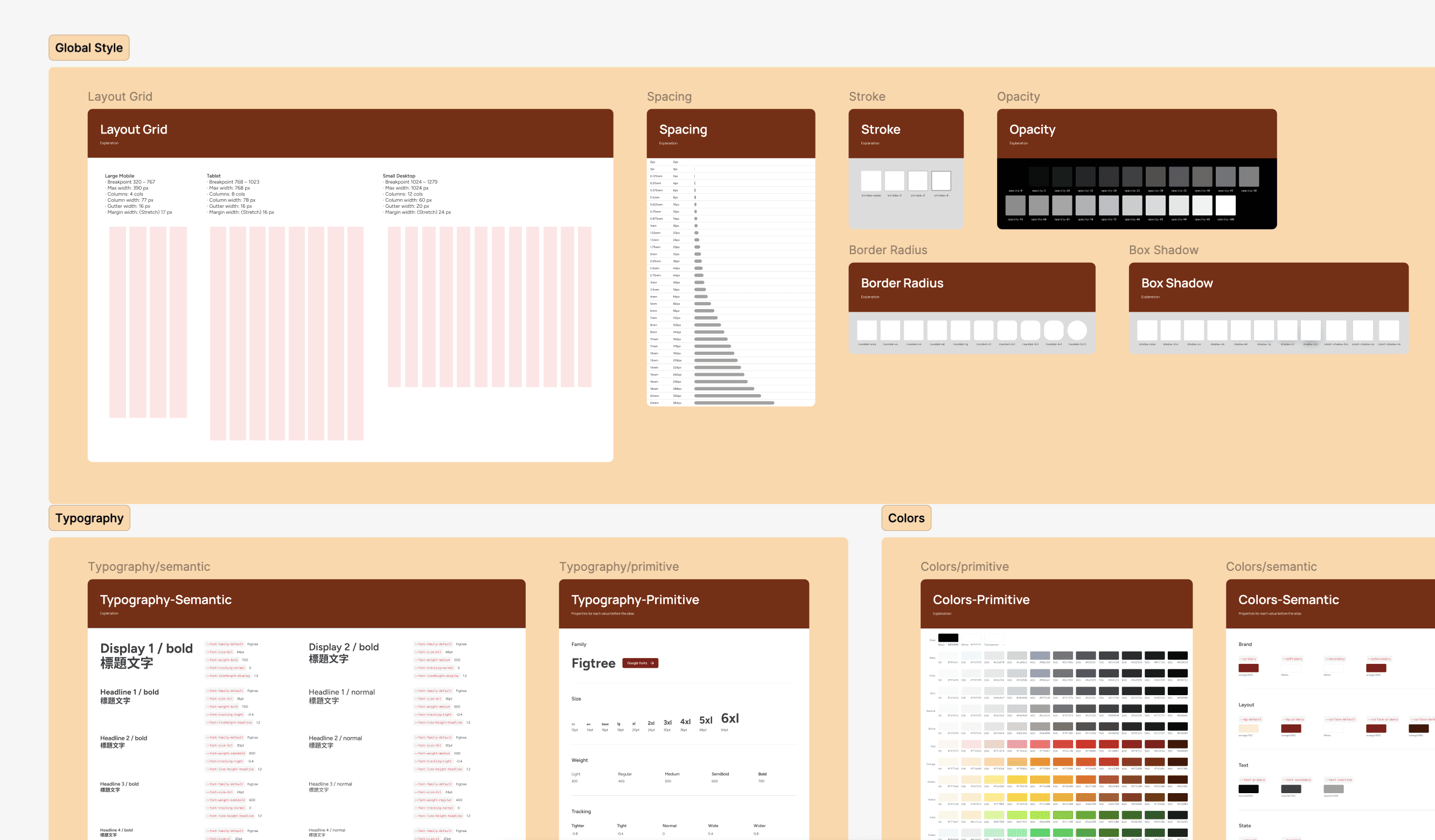Click the opacity-100 white swatch
Viewport: 1435px width, 840px height.
(x=1225, y=205)
